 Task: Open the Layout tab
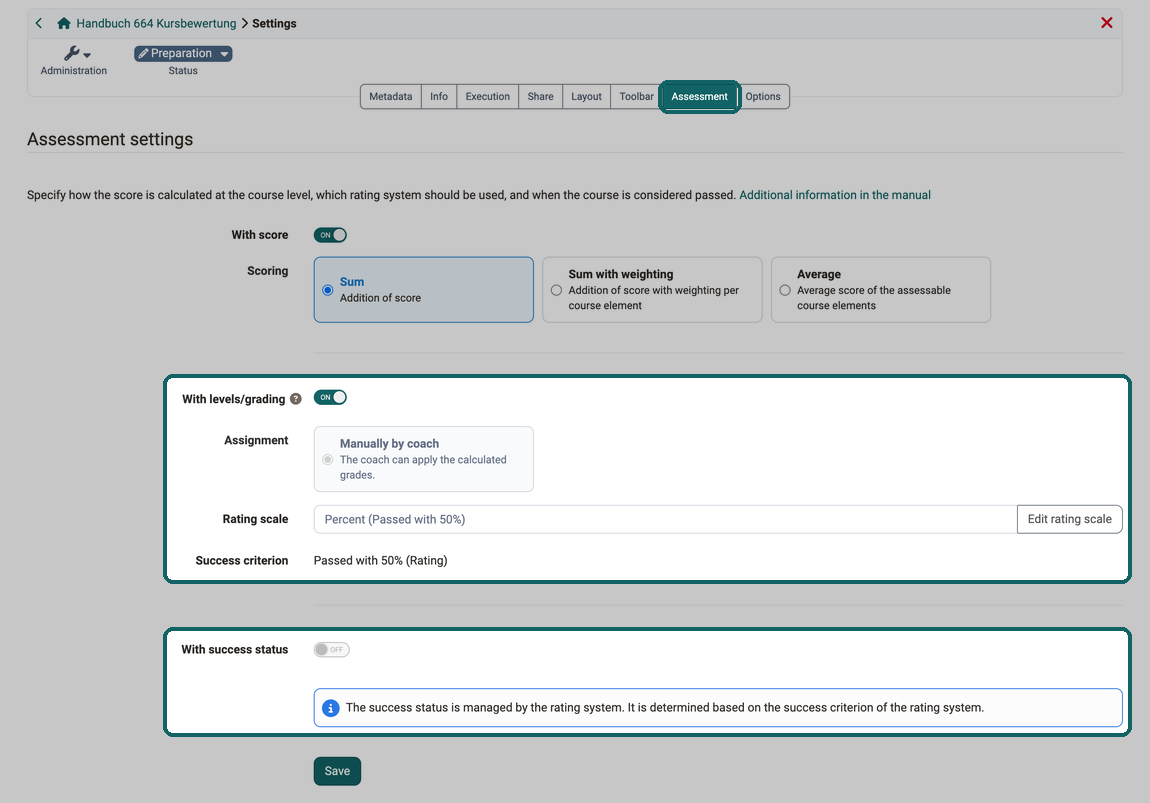[587, 97]
